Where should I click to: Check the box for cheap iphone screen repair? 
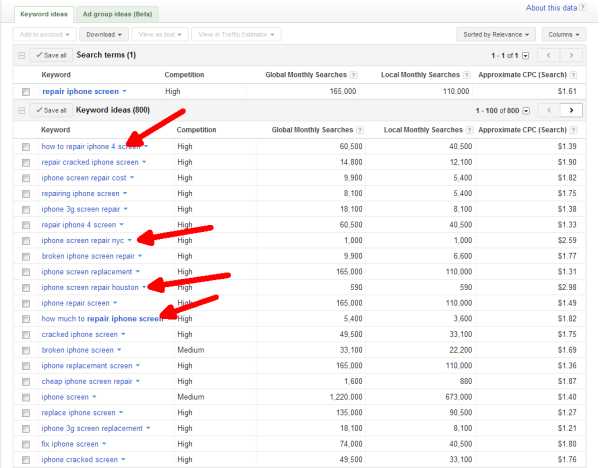[26, 382]
